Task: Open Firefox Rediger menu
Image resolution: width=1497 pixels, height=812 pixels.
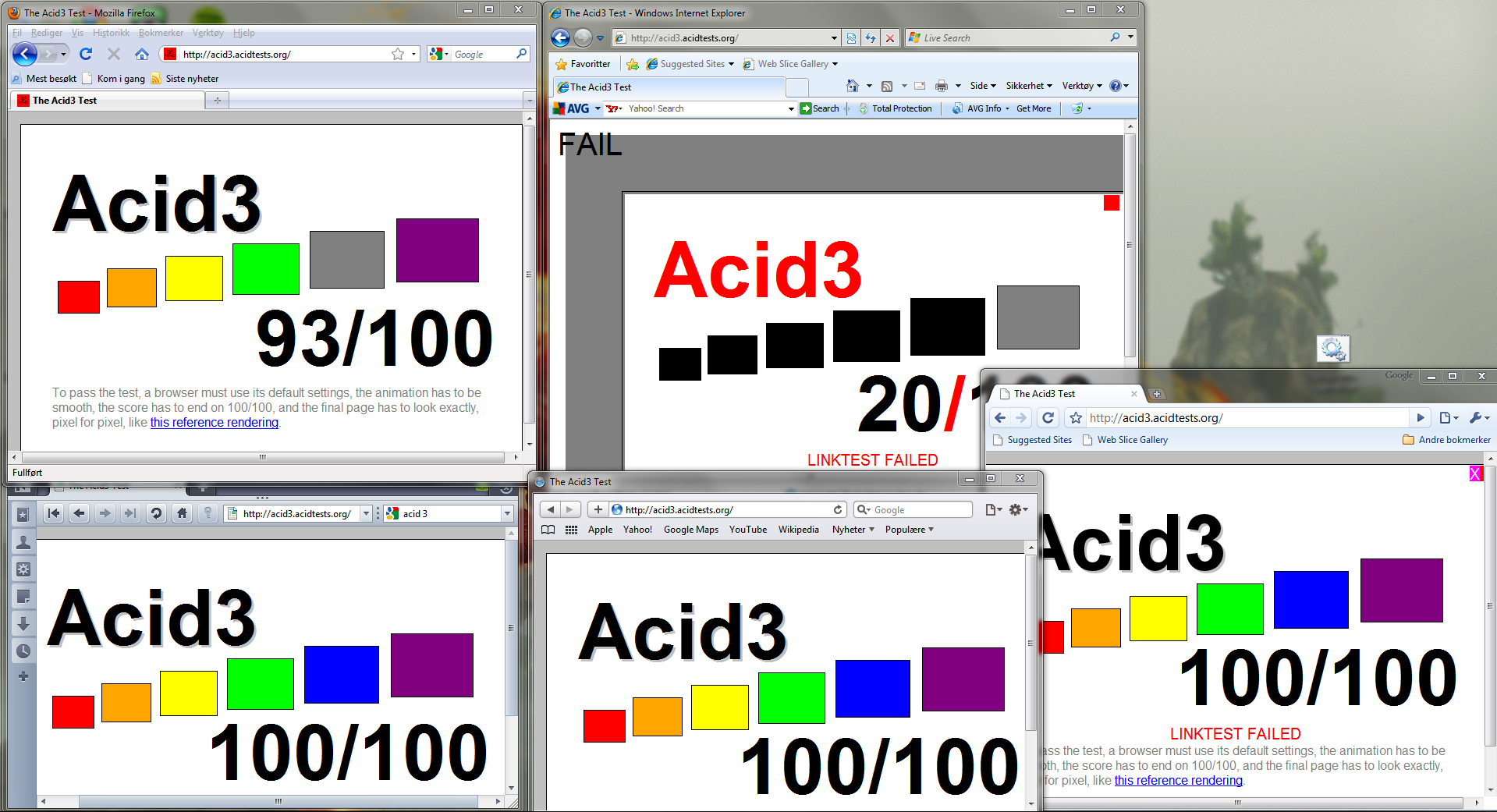Action: 47,33
